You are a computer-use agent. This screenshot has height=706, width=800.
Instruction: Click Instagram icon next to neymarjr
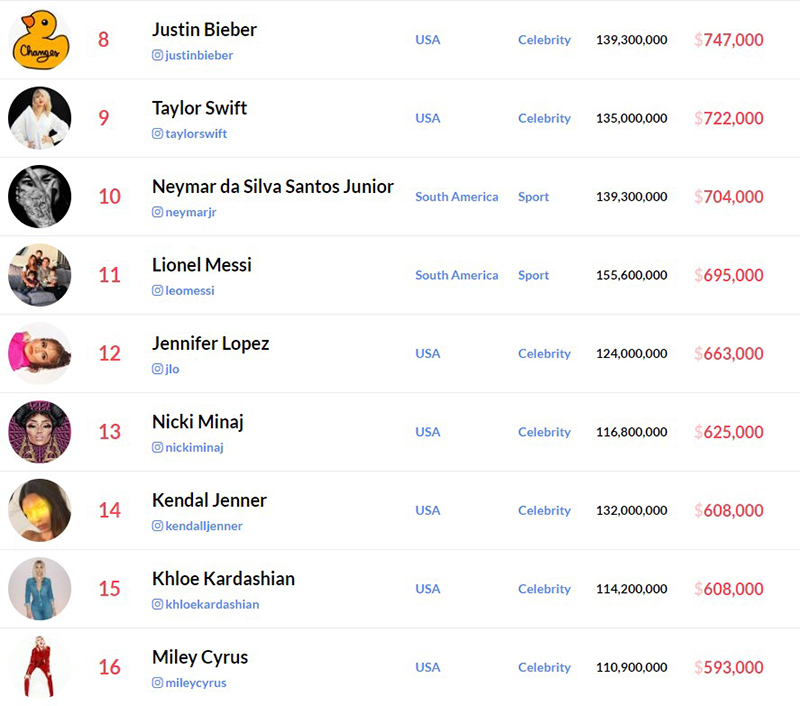(x=157, y=212)
